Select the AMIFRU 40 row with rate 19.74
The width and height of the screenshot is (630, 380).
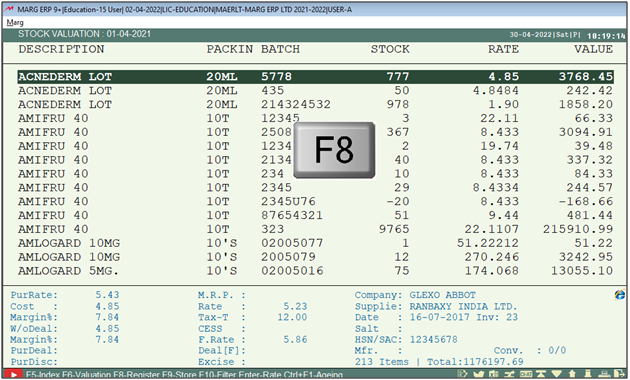(315, 146)
